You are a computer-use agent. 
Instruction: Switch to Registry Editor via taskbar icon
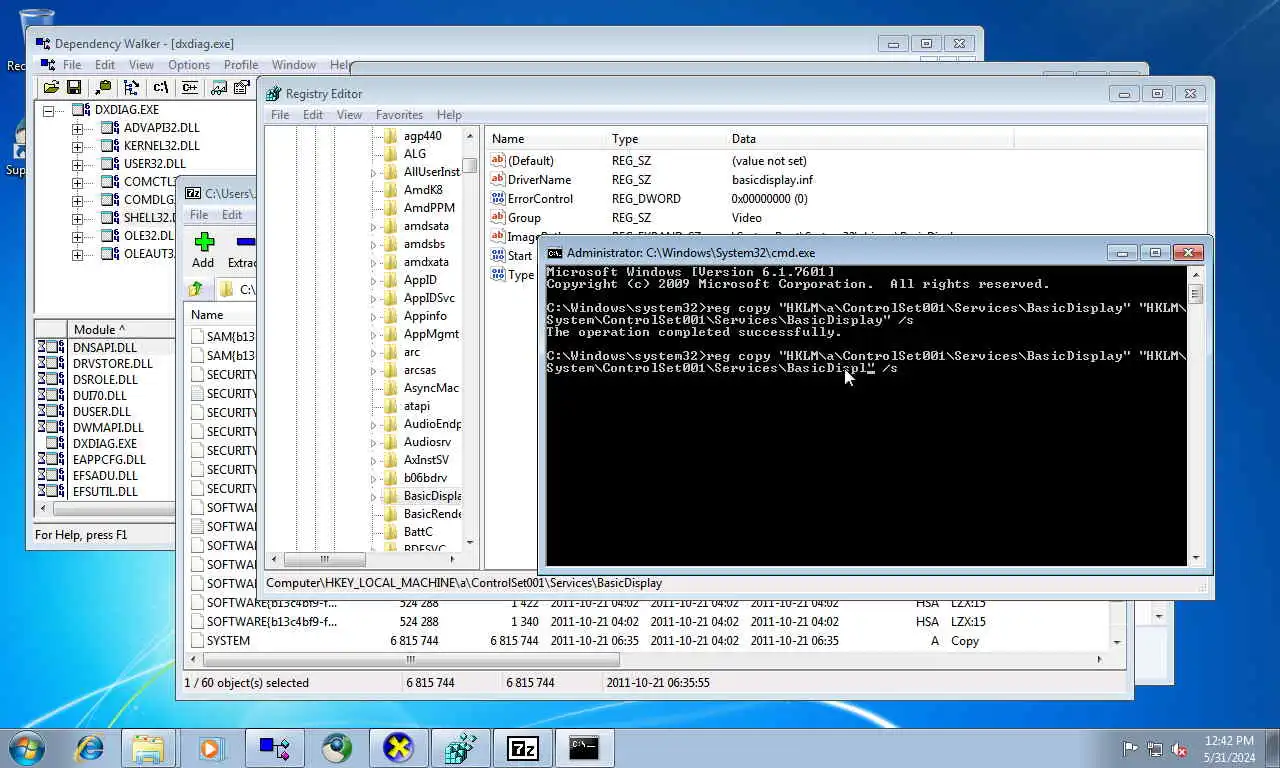[x=460, y=747]
